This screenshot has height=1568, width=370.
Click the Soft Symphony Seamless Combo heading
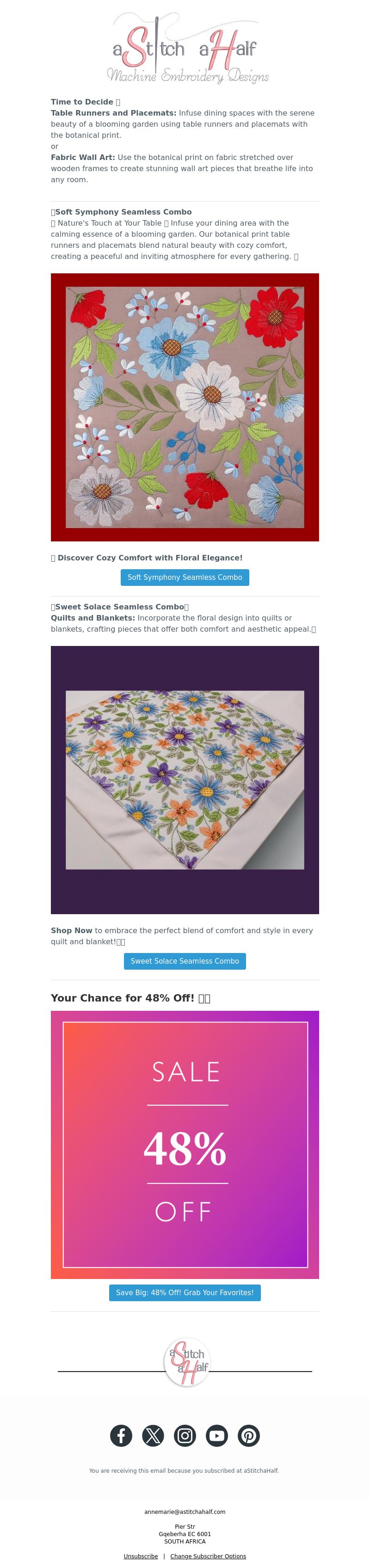123,212
